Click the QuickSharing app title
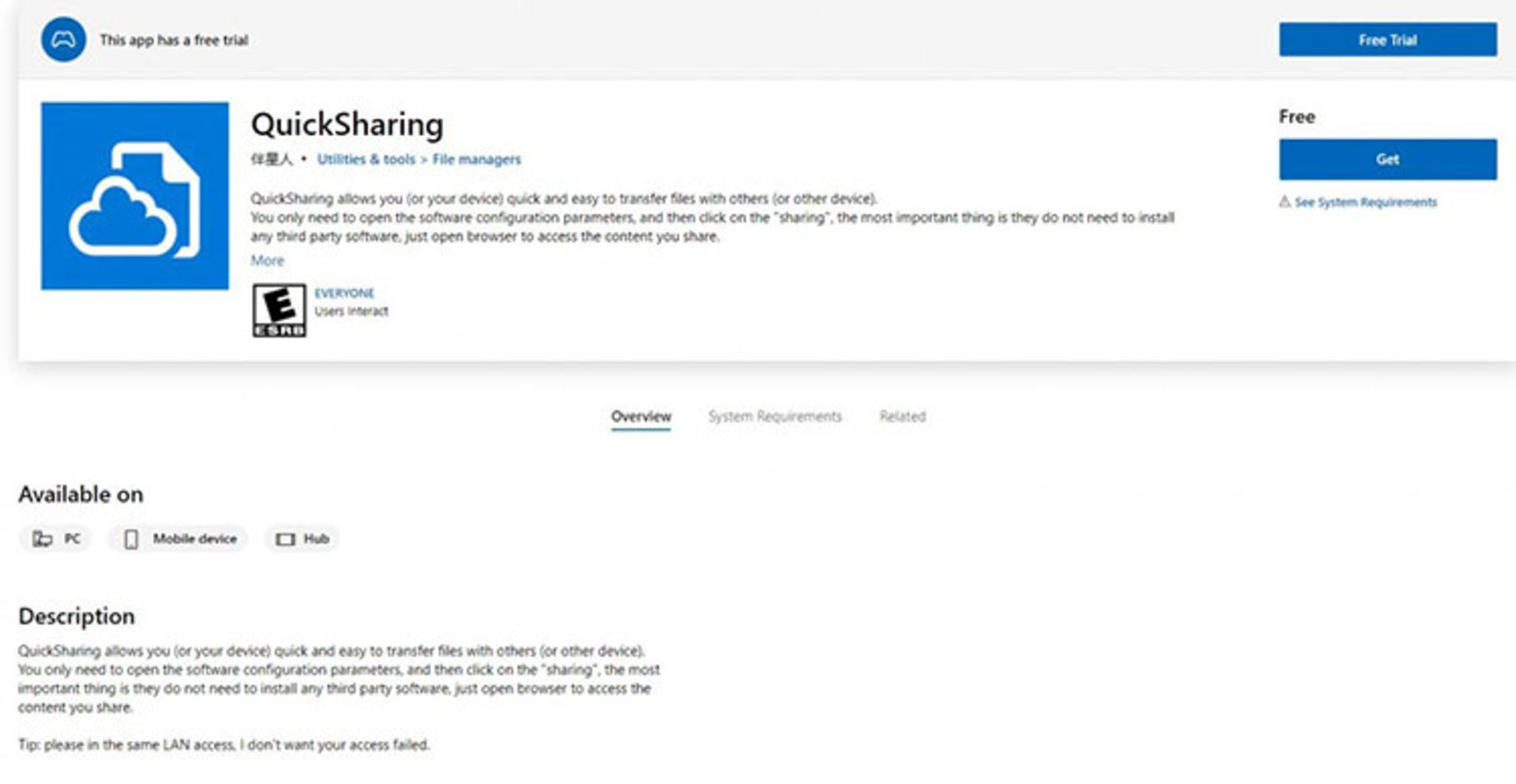 click(x=347, y=125)
